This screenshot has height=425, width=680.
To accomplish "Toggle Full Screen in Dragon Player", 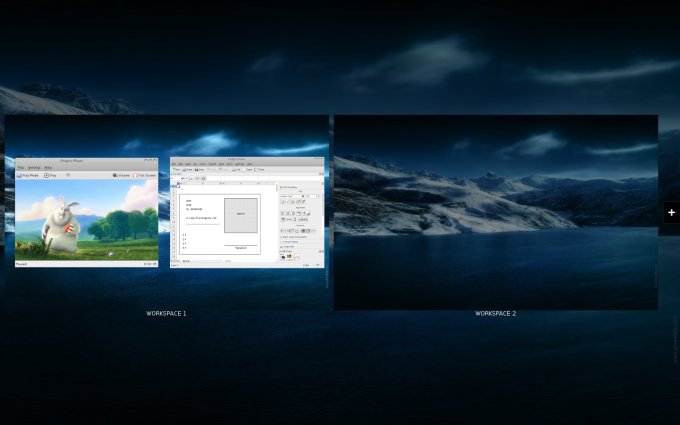I will click(145, 175).
